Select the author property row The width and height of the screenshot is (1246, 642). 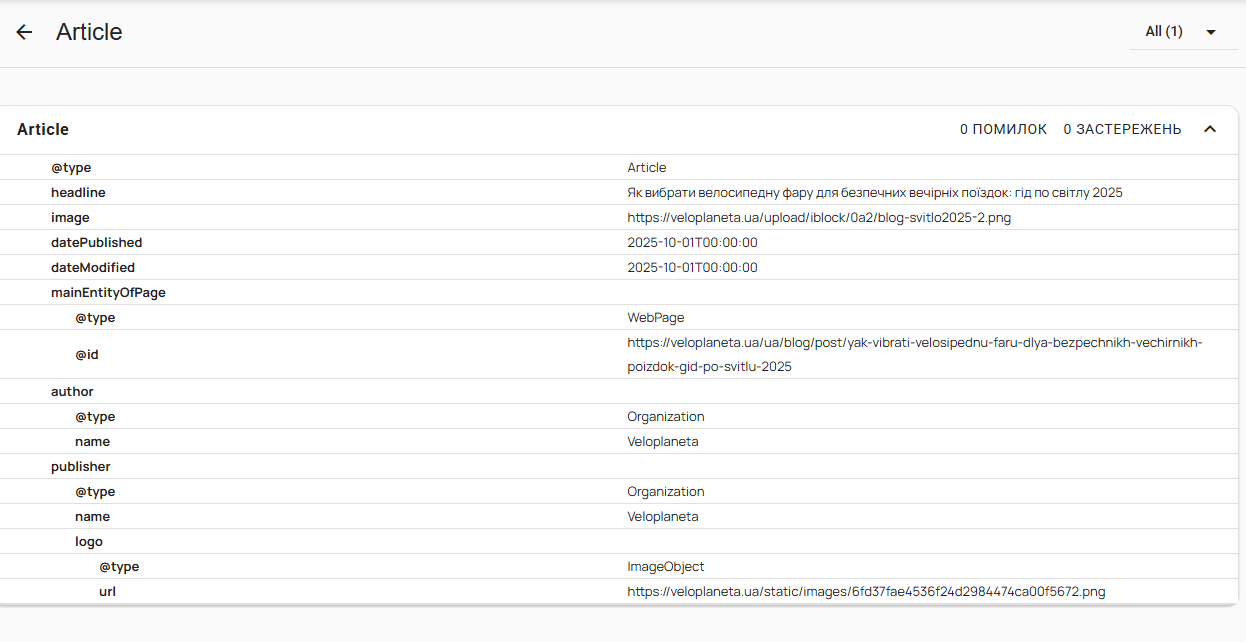coord(72,391)
